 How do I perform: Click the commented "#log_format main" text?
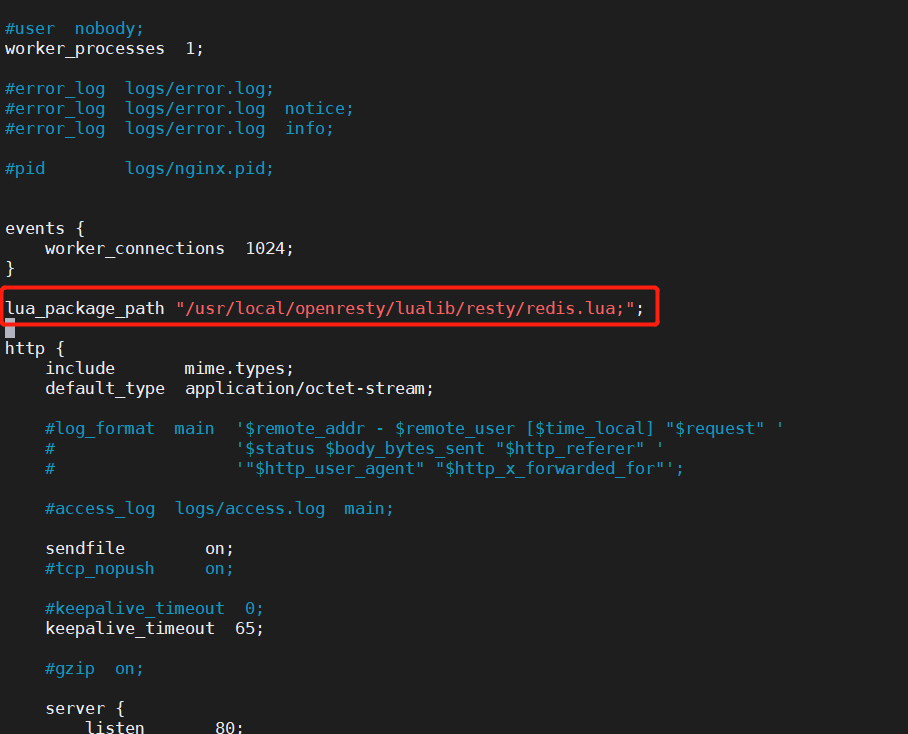(130, 428)
